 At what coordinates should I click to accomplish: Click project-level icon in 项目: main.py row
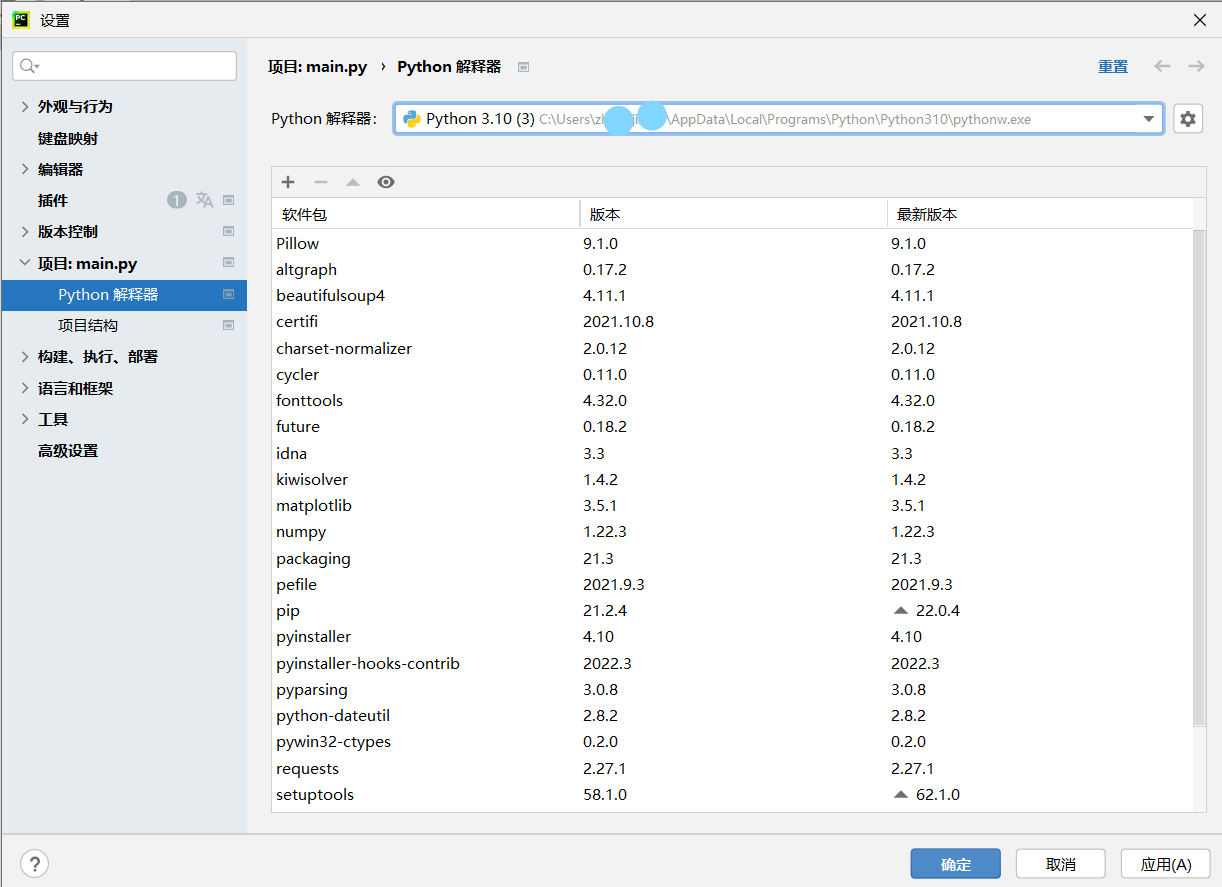(x=228, y=263)
